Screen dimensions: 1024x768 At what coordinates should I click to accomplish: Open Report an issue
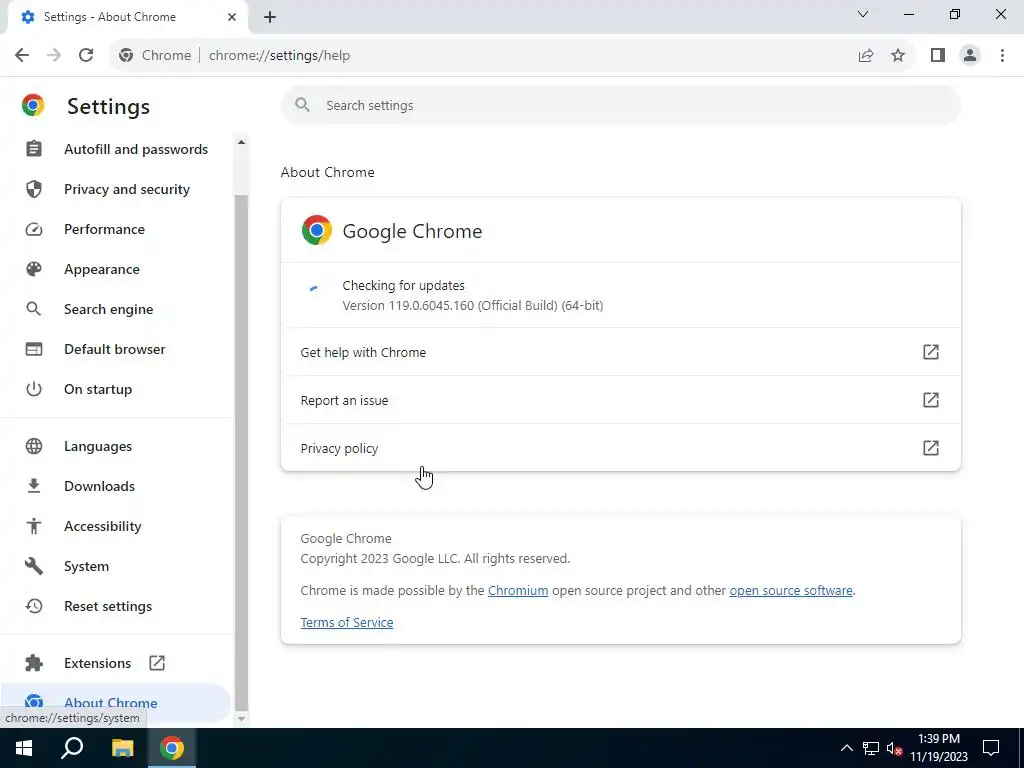coord(620,400)
